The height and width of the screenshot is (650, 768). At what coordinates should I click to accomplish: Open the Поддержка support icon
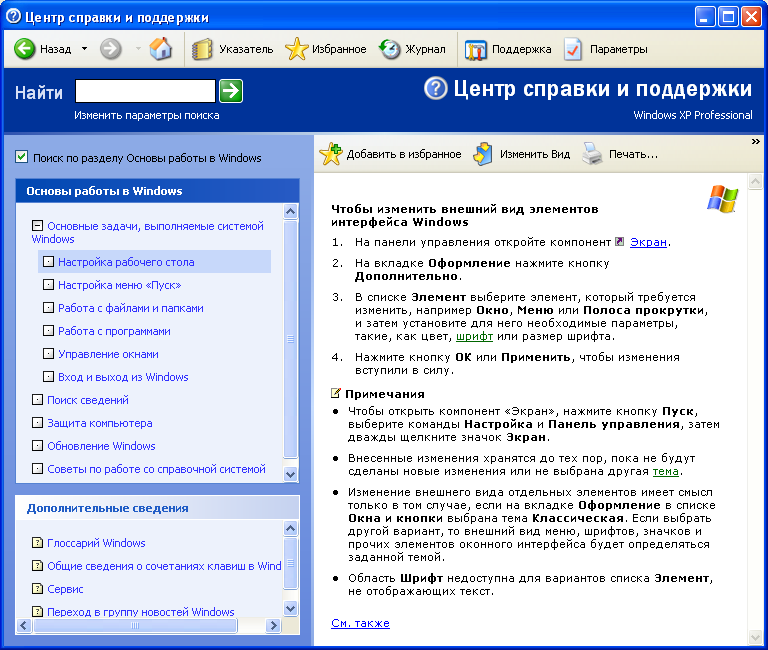475,49
